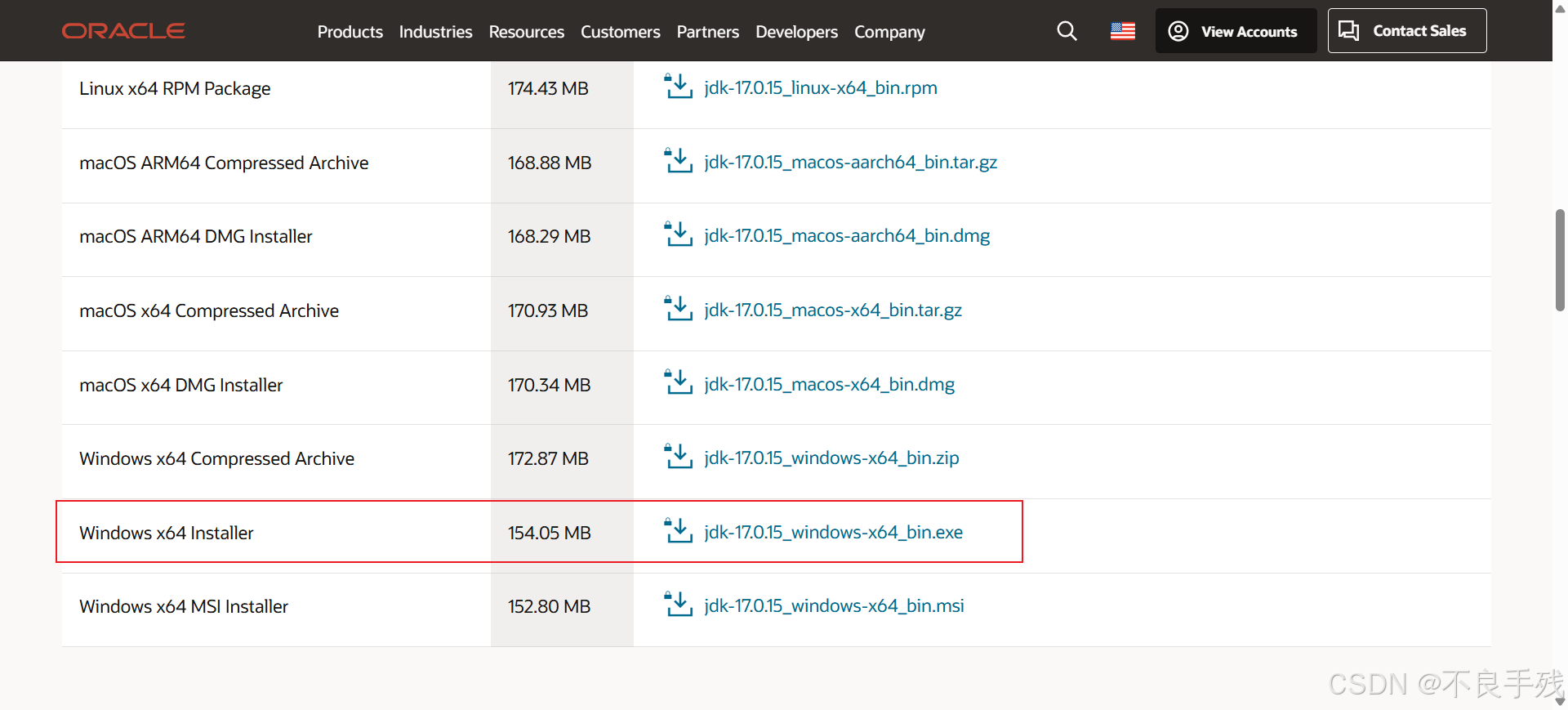Click download icon for windows-x64_bin.zip
1568x710 pixels.
coord(678,456)
